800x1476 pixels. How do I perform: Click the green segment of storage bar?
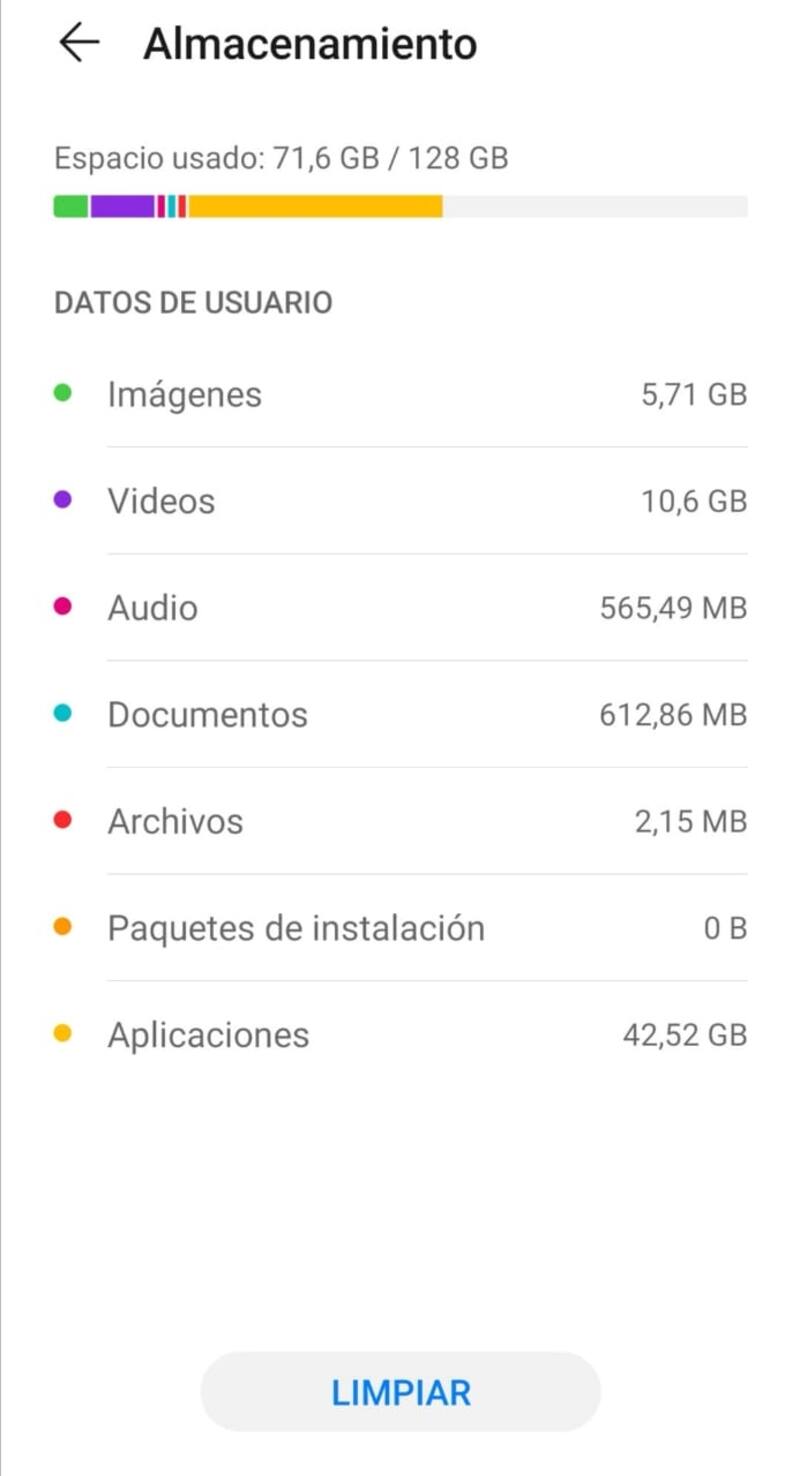(x=70, y=206)
